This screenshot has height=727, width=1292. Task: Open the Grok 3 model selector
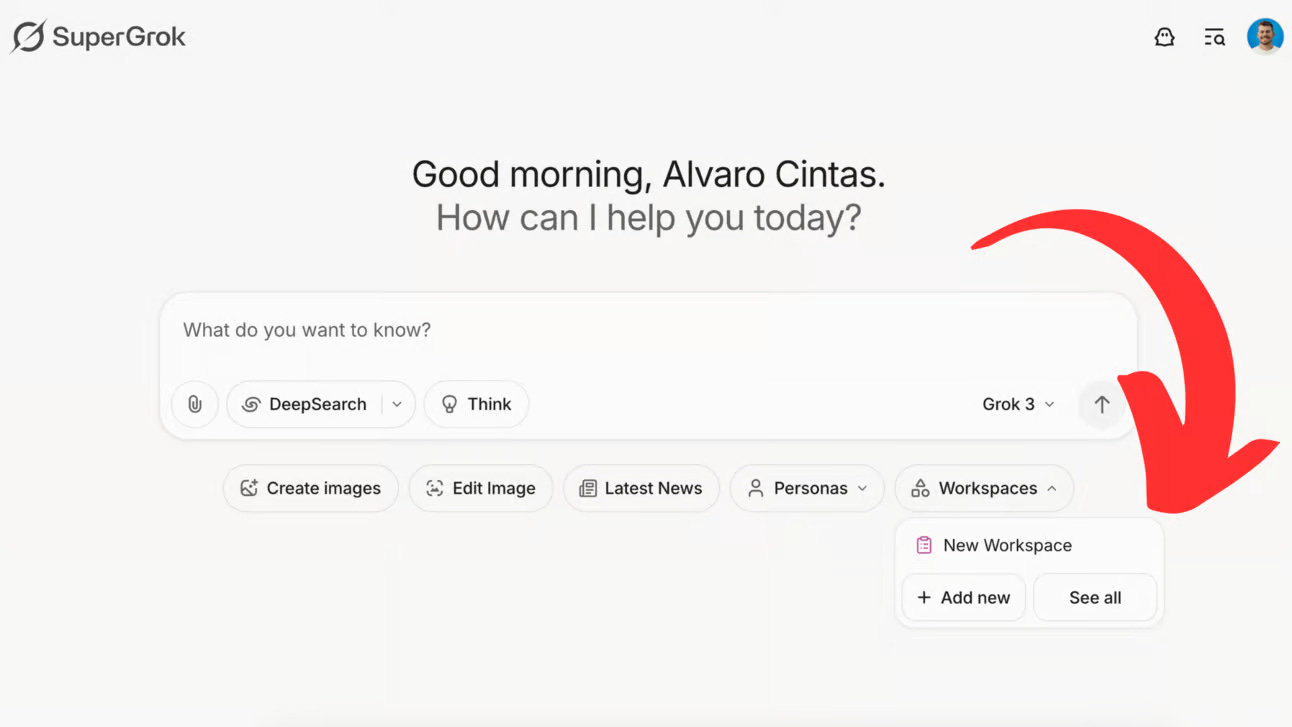pos(1018,404)
